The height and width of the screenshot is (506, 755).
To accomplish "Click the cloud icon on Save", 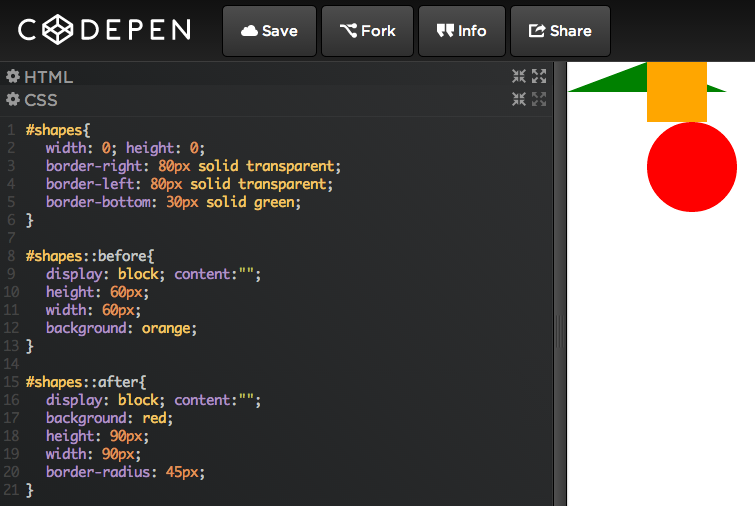I will [x=249, y=31].
